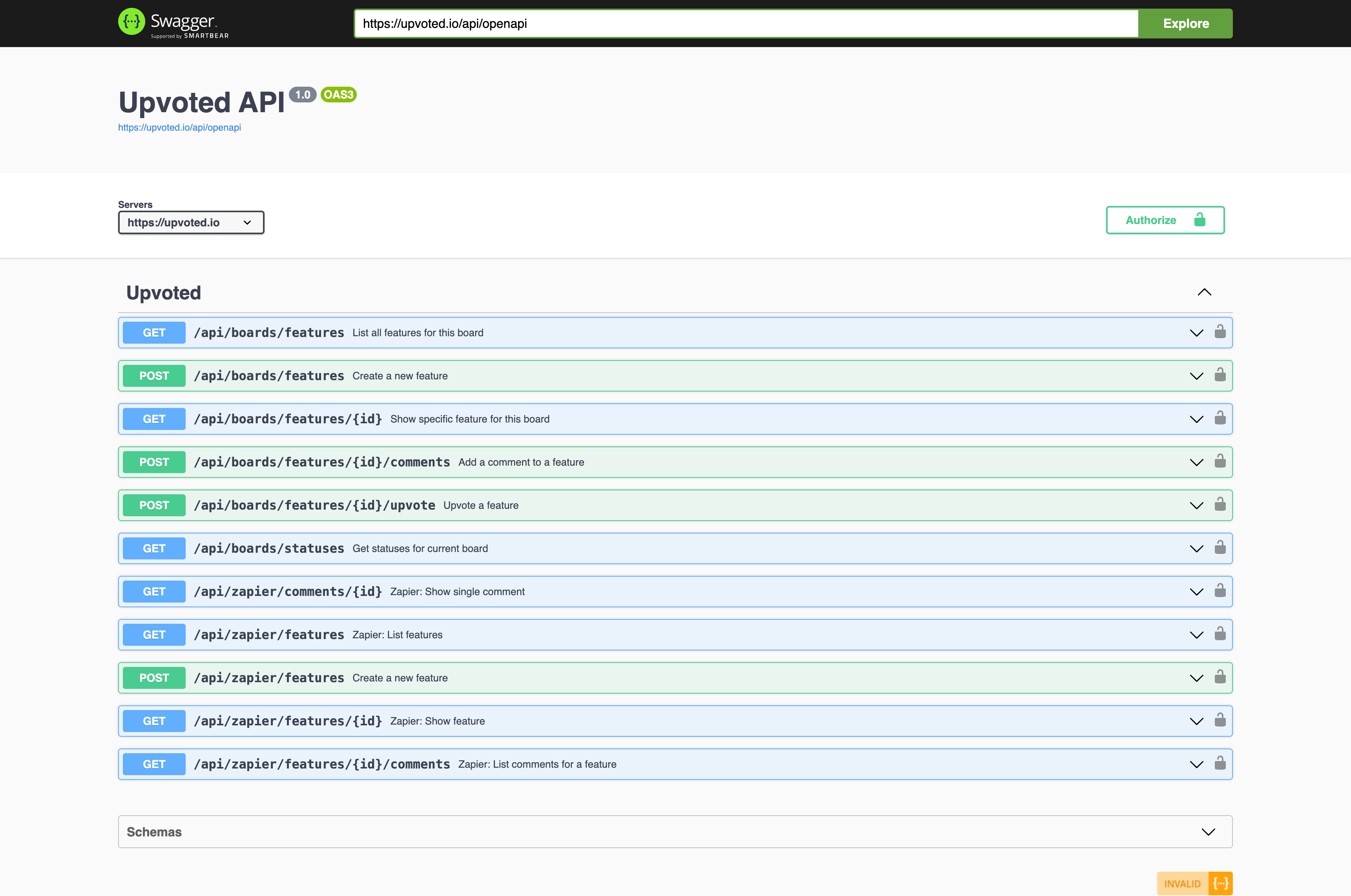Expand the Schemas section
Viewport: 1351px width, 896px height.
click(x=1207, y=832)
